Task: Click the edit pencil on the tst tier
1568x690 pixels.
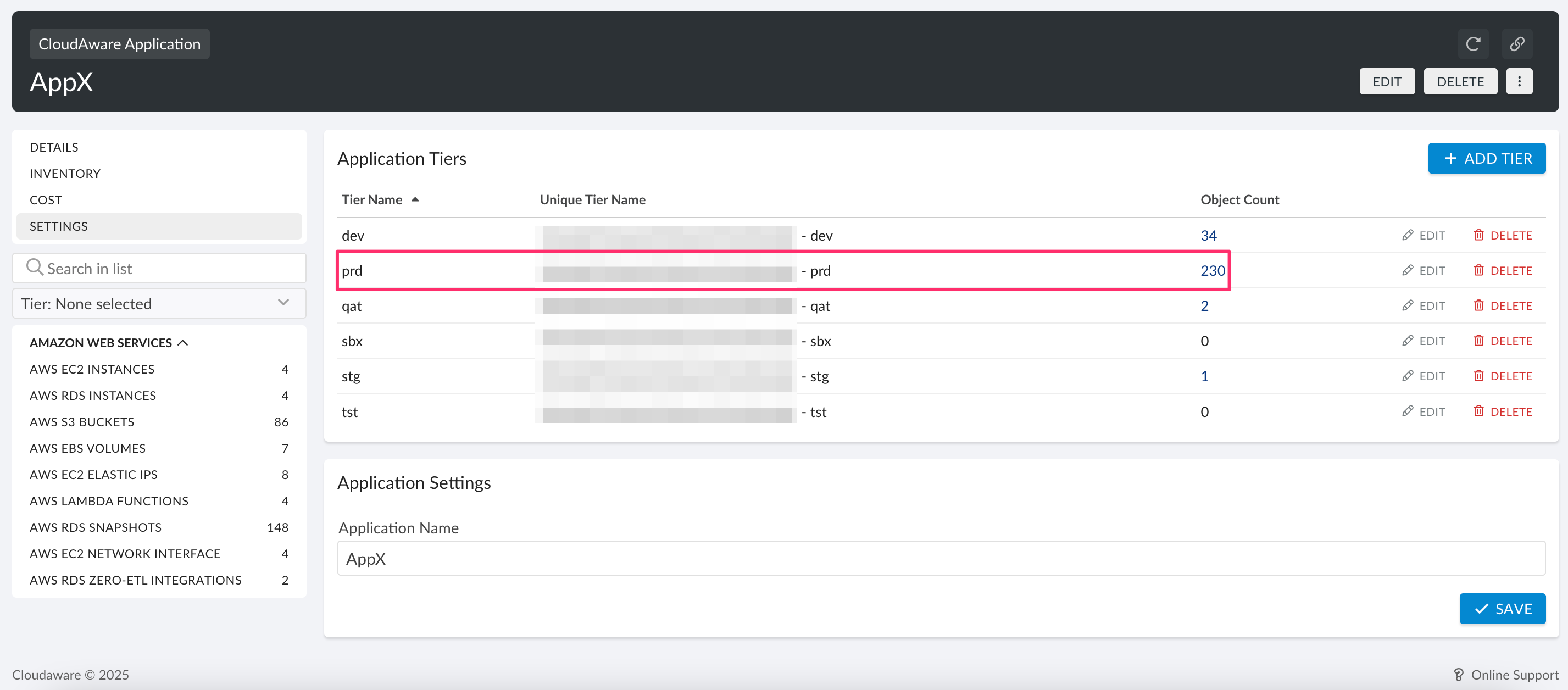Action: (1408, 411)
